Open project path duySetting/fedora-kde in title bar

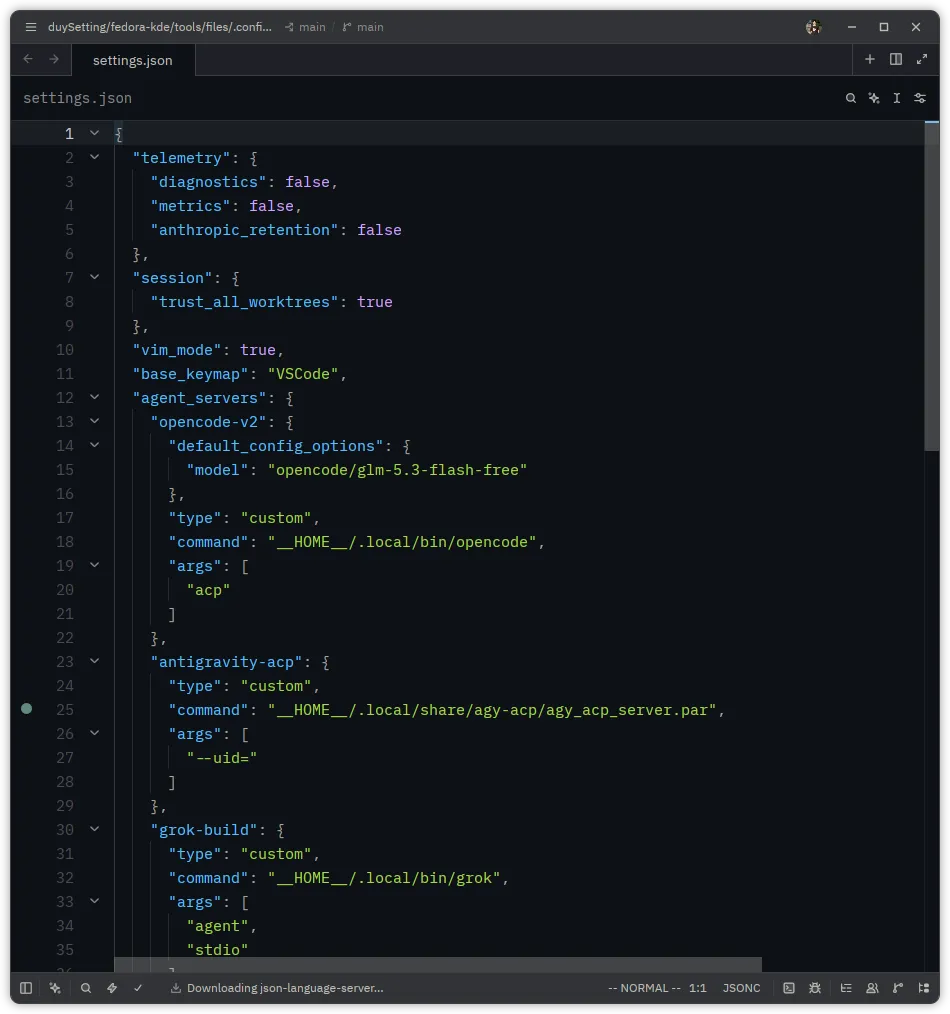tap(160, 27)
